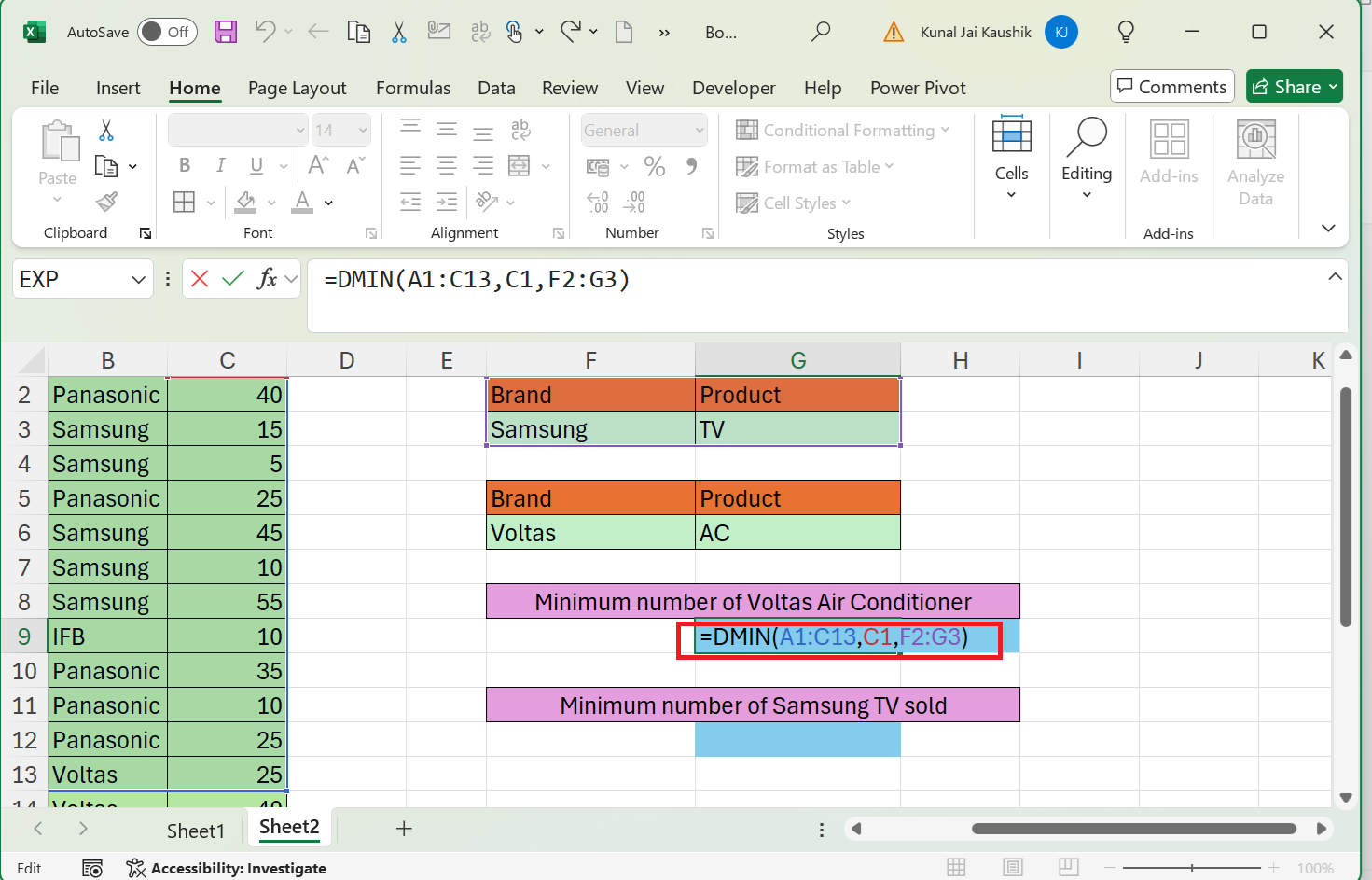Open the Name Box dropdown
This screenshot has height=880, width=1372.
[x=138, y=278]
